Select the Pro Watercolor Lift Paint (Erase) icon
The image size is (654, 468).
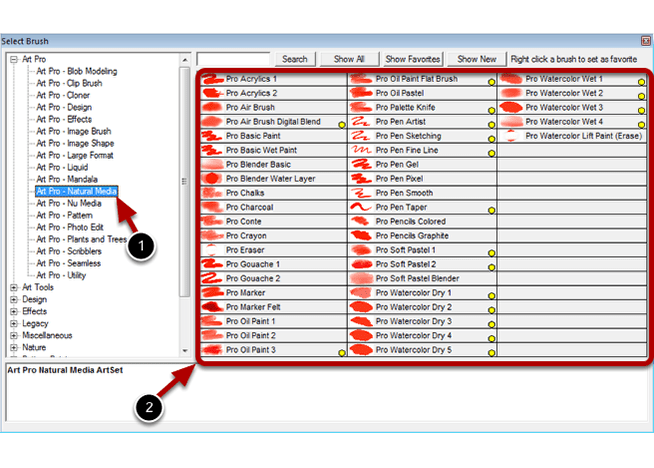[511, 136]
